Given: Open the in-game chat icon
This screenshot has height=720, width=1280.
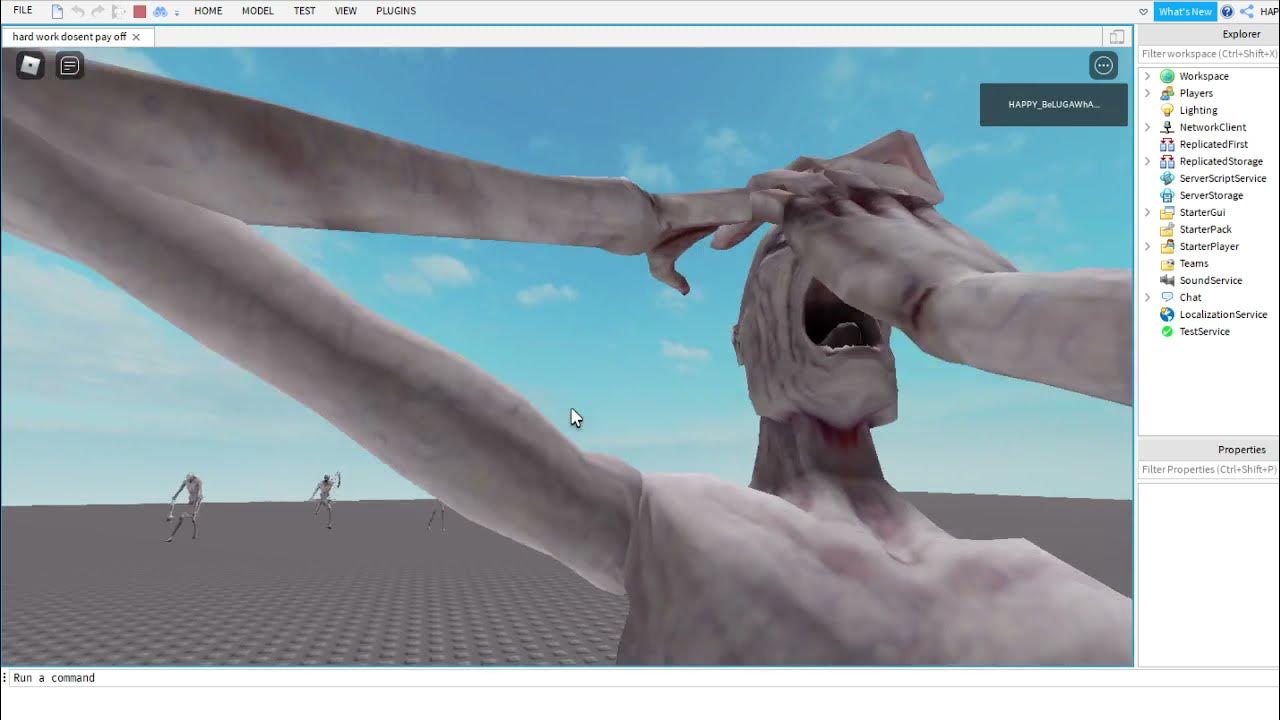Looking at the screenshot, I should (x=70, y=66).
